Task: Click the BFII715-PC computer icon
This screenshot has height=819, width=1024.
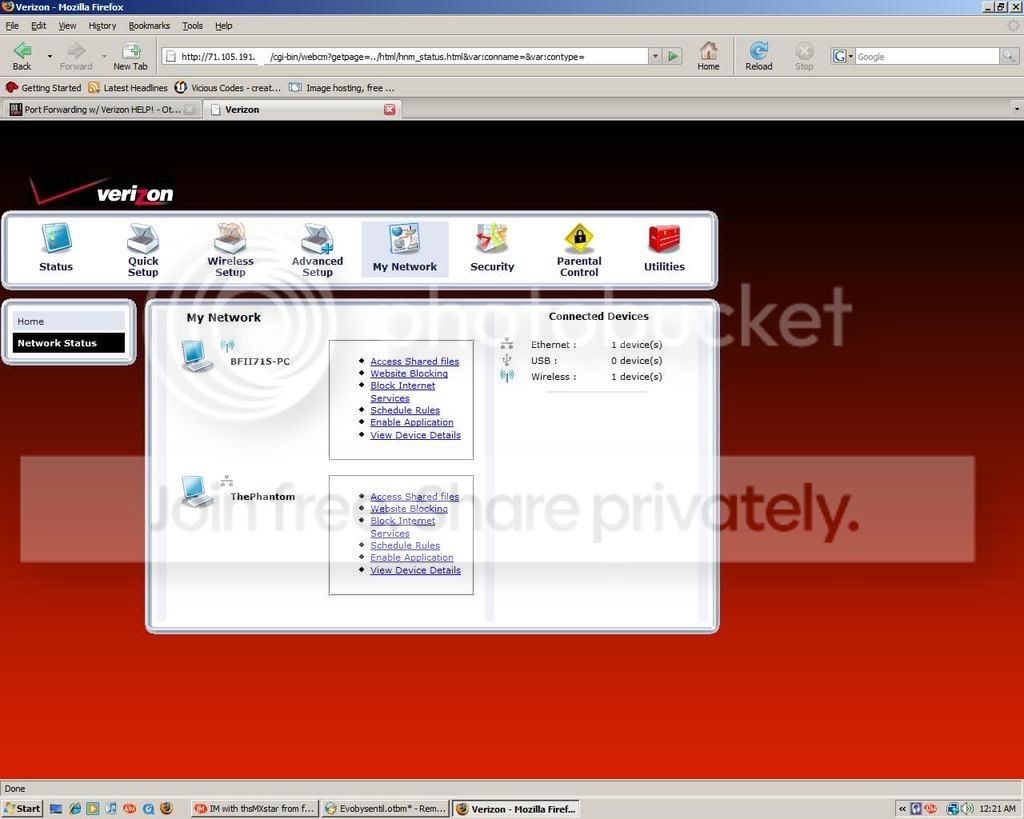Action: pos(197,356)
